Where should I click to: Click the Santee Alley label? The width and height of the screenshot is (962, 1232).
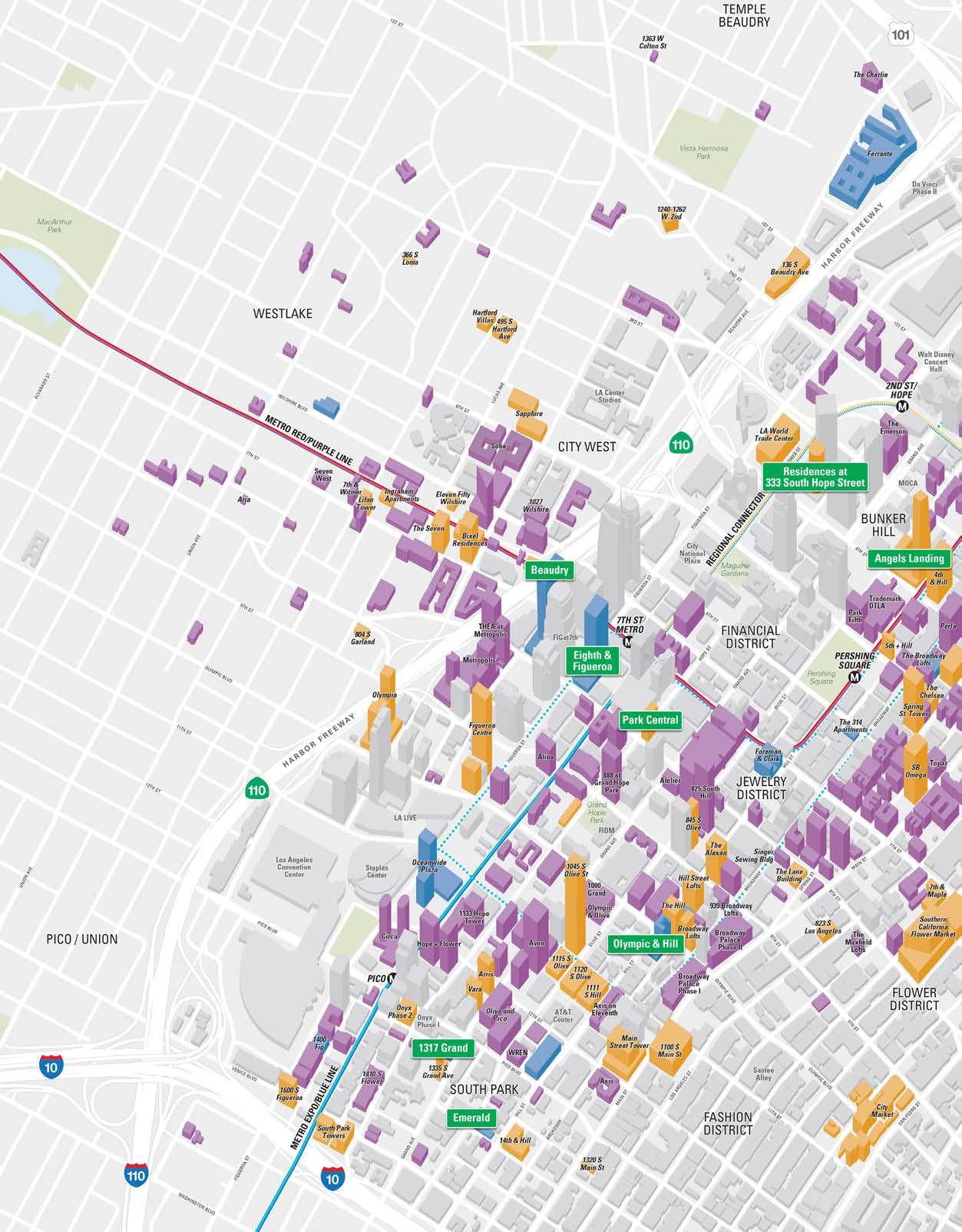[x=763, y=1074]
